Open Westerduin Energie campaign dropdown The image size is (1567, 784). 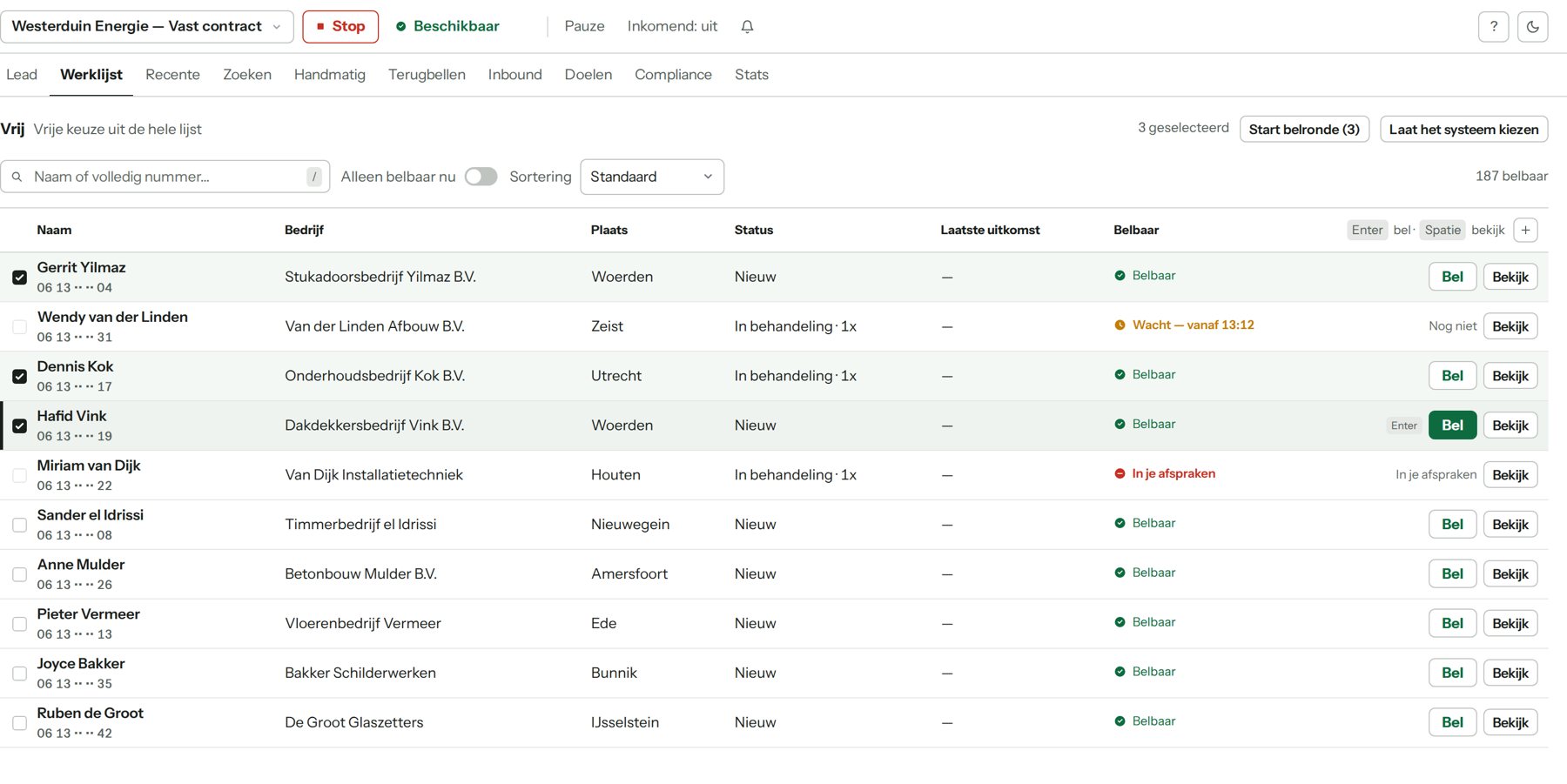[146, 27]
